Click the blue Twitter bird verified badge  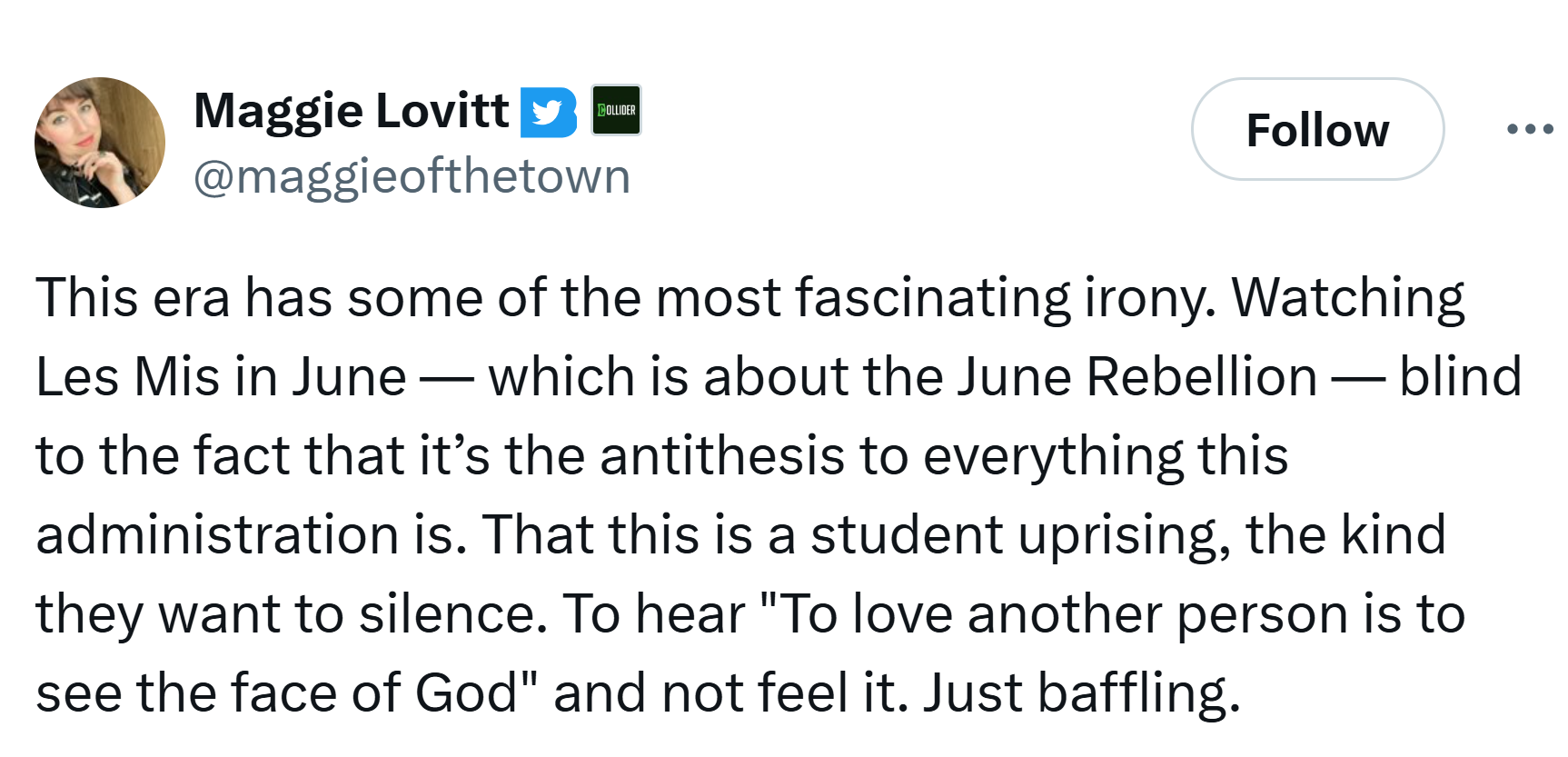[549, 112]
